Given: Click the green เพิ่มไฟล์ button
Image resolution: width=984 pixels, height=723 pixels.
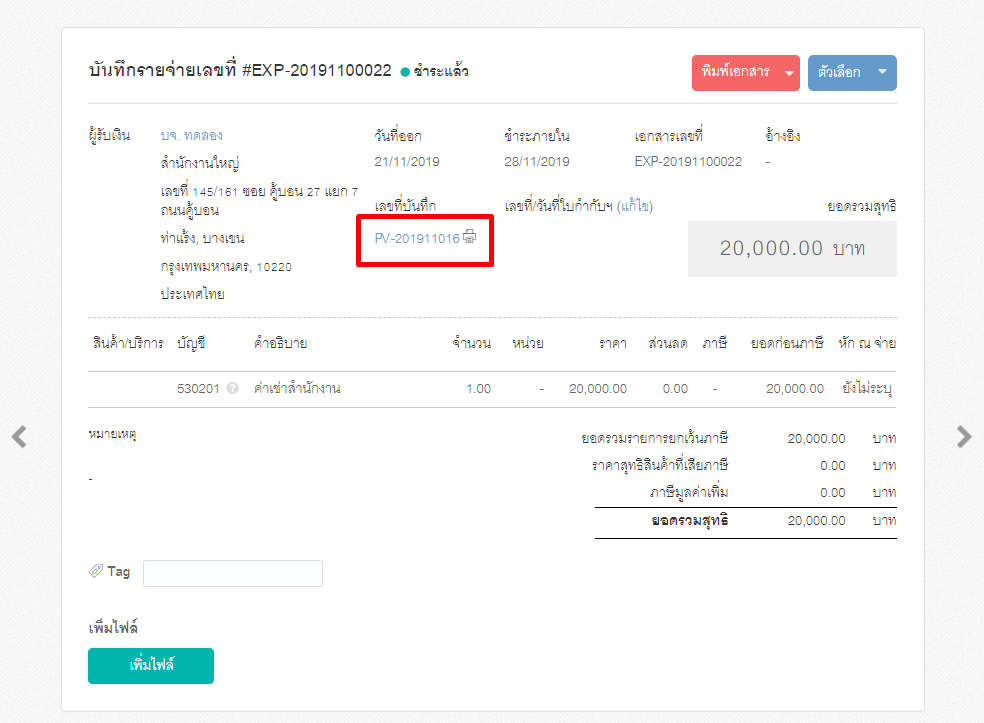Looking at the screenshot, I should click(151, 665).
